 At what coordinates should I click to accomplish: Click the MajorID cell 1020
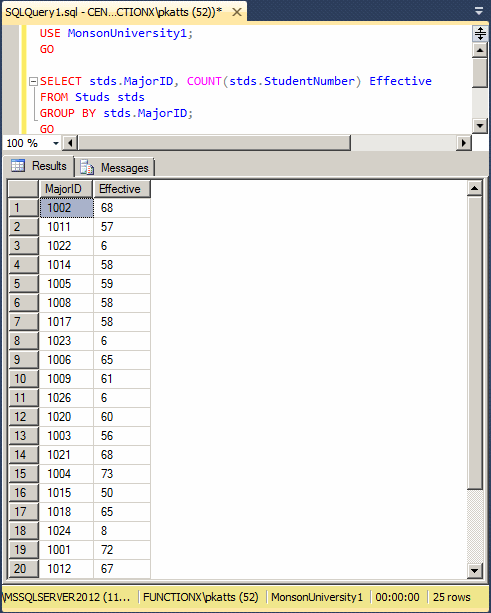point(66,417)
